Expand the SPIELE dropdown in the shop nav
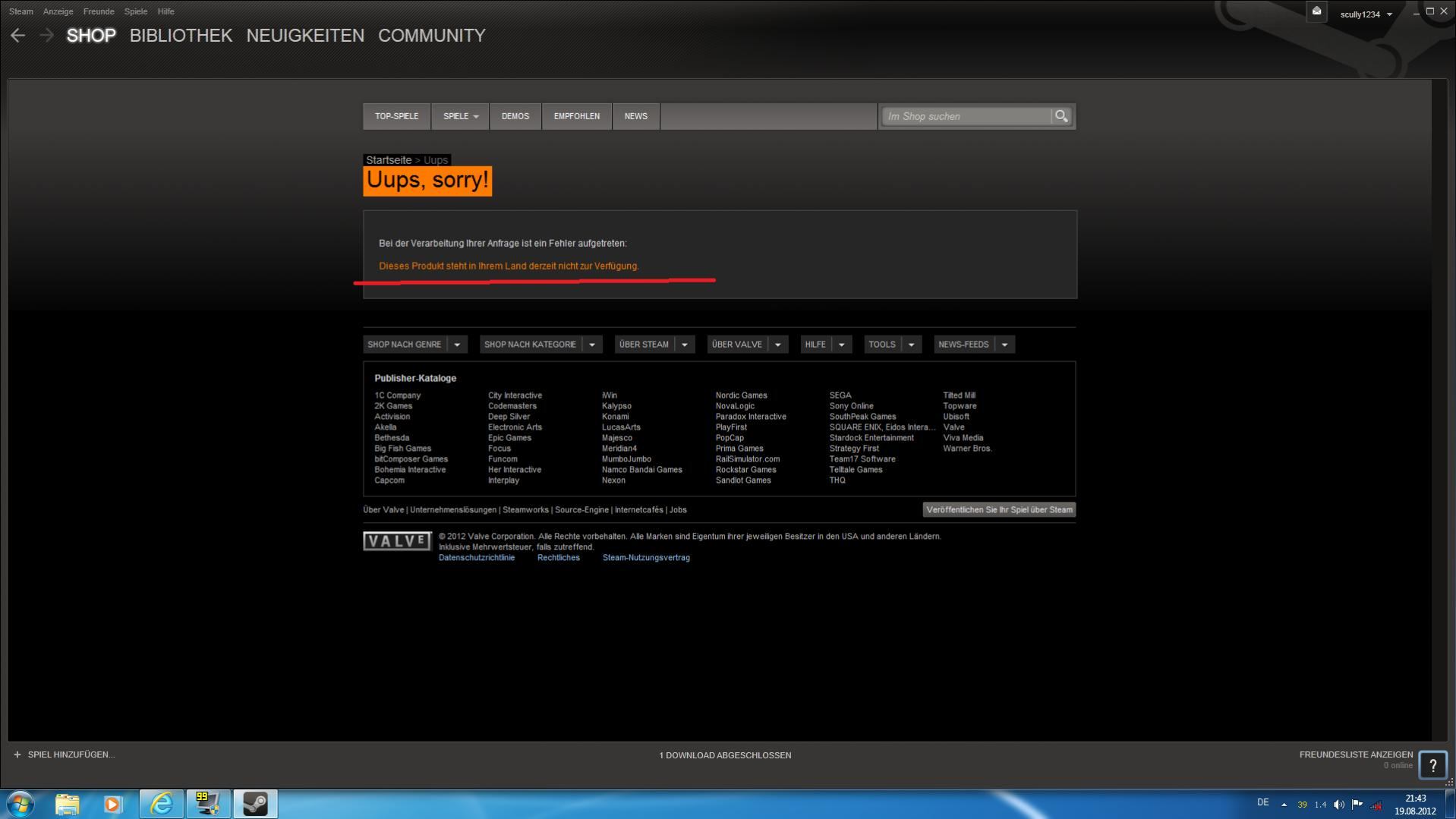Viewport: 1456px width, 819px height. click(x=461, y=116)
